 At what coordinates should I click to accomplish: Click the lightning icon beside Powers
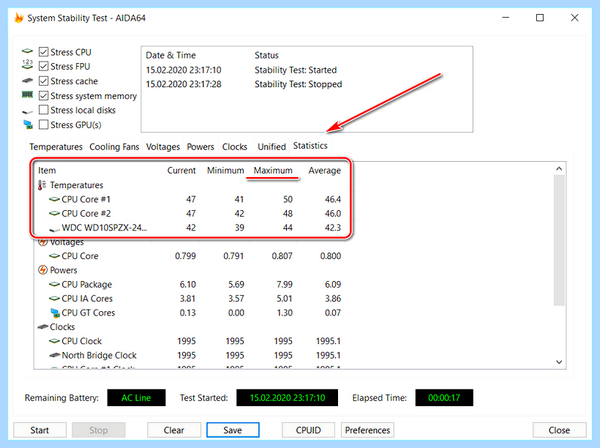pos(42,270)
